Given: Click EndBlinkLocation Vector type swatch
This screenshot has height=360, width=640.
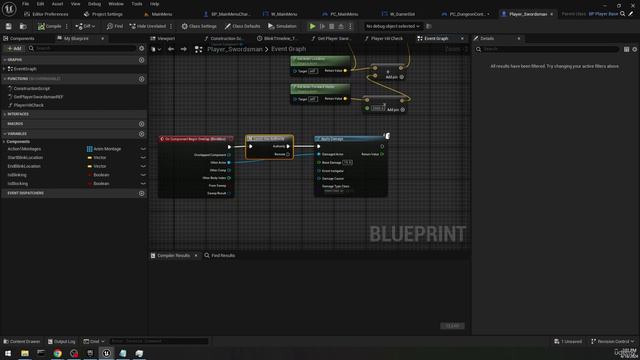Looking at the screenshot, I should click(89, 166).
